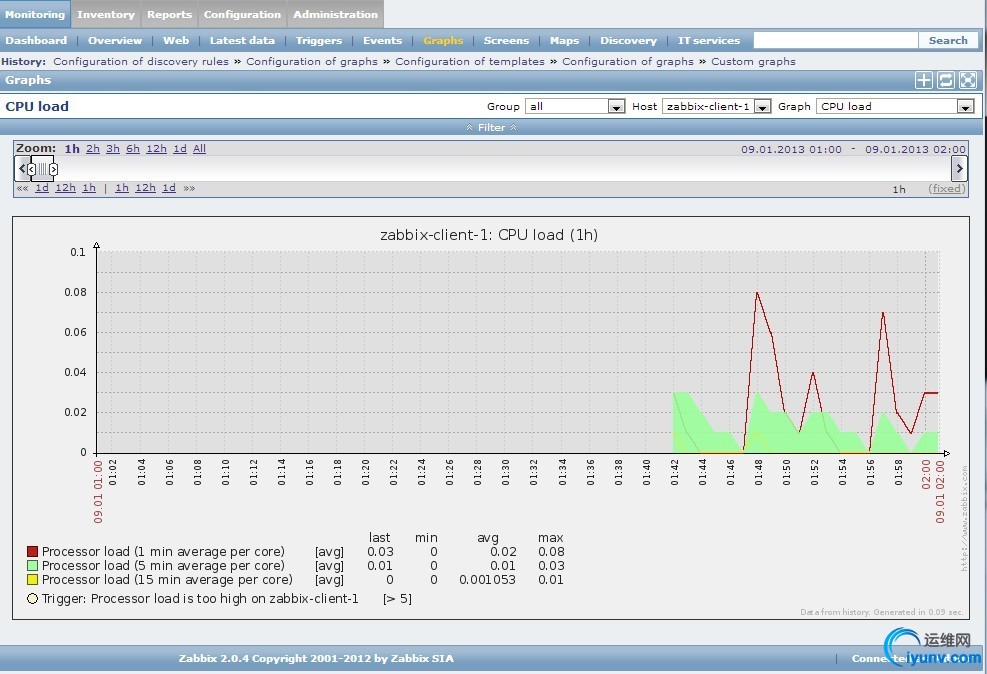Set zoom to 12h
Viewport: 987px width, 674px height.
(156, 149)
